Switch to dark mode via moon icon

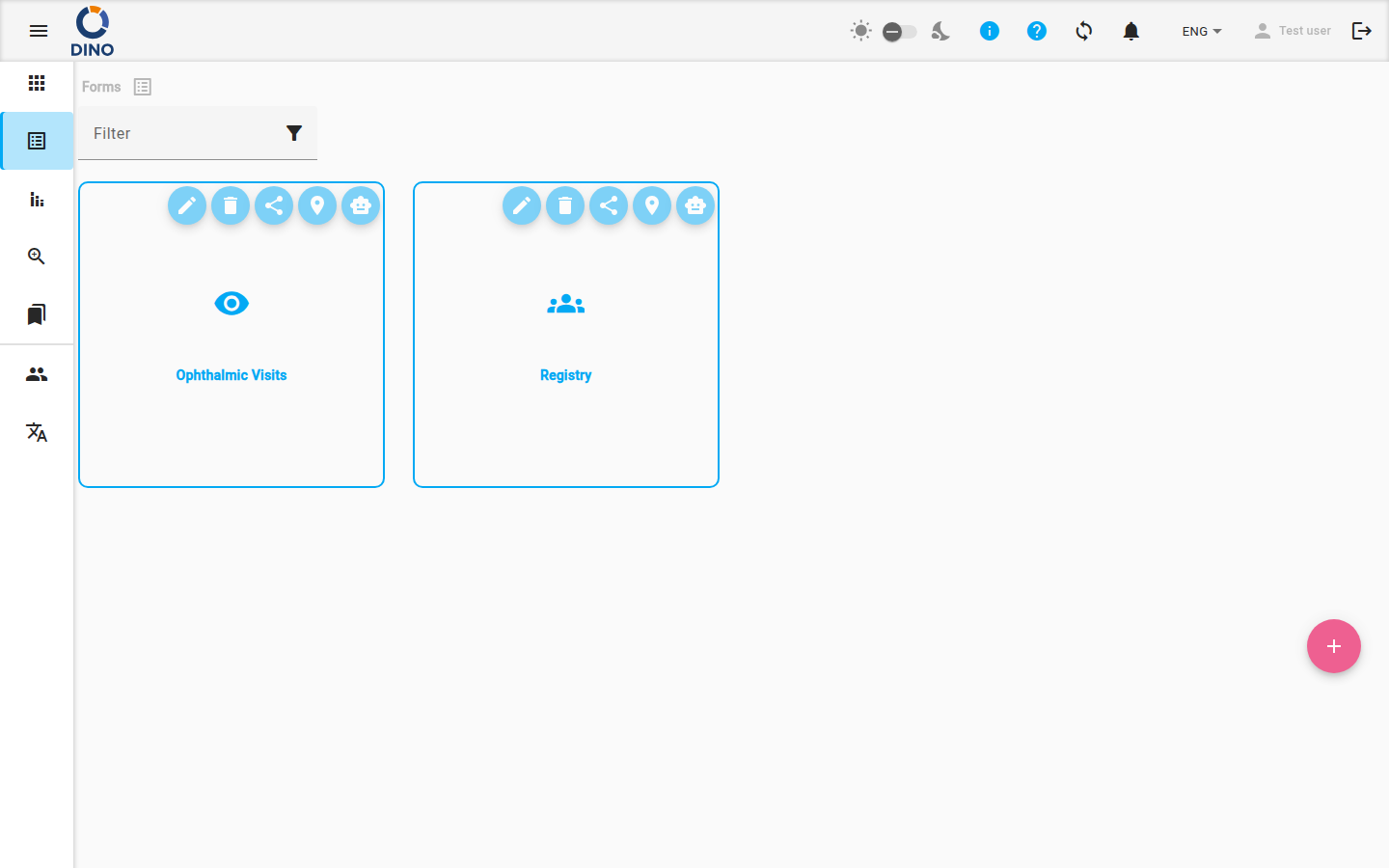(x=940, y=31)
